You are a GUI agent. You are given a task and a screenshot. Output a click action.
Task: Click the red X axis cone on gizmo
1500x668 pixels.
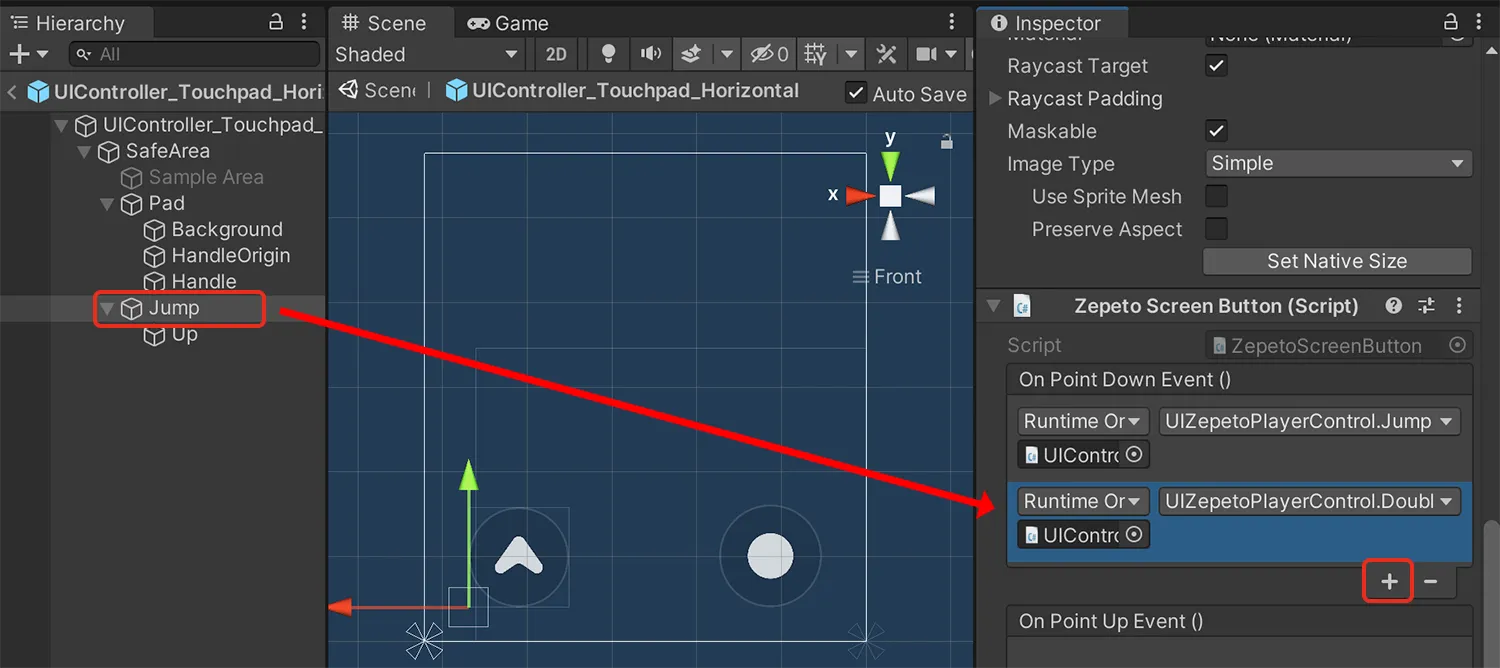(x=860, y=196)
